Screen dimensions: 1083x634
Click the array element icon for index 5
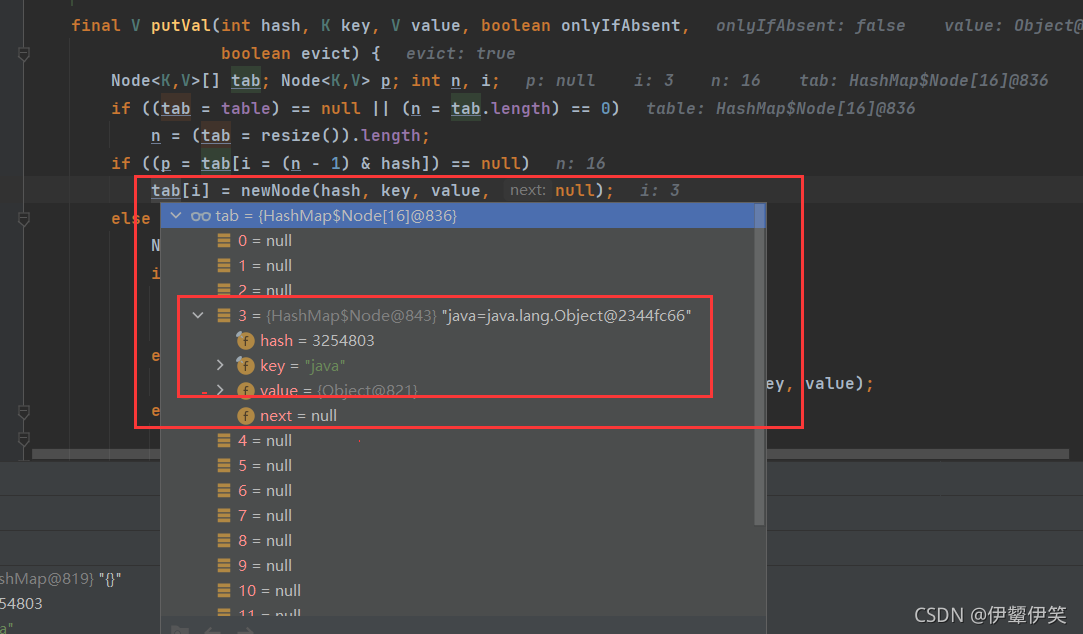pos(224,465)
